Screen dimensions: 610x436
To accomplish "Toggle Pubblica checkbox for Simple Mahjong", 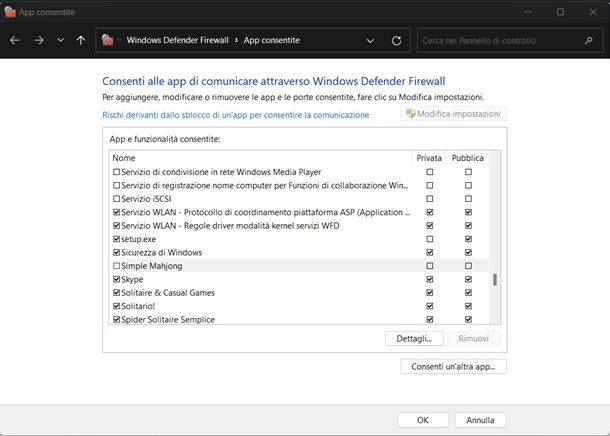I will click(x=468, y=266).
